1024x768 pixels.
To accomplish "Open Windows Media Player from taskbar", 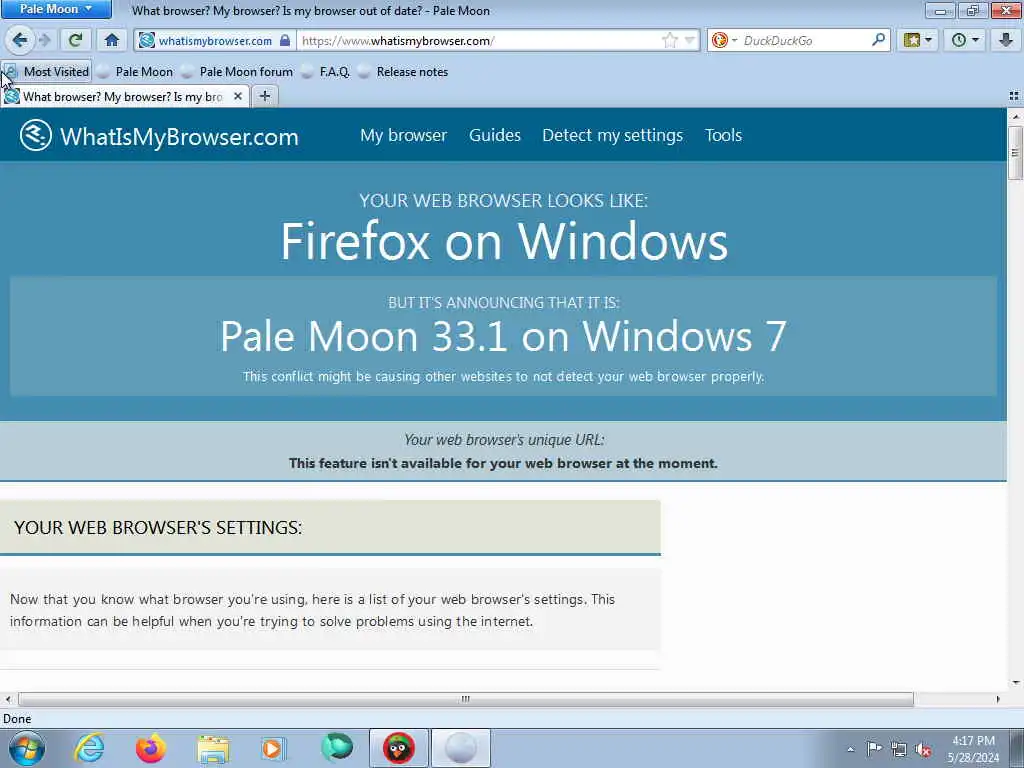I will (273, 748).
